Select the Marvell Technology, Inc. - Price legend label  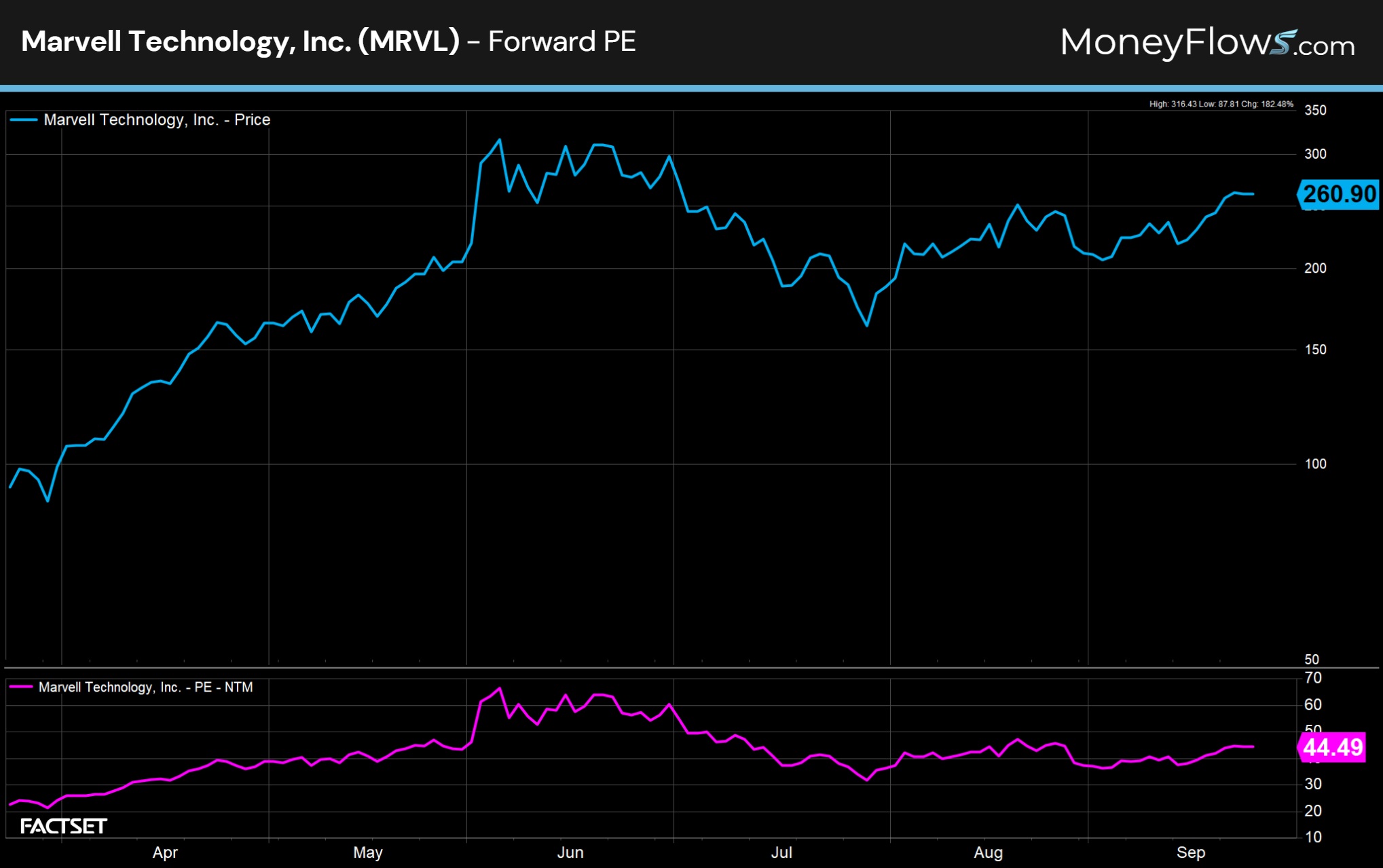(157, 120)
